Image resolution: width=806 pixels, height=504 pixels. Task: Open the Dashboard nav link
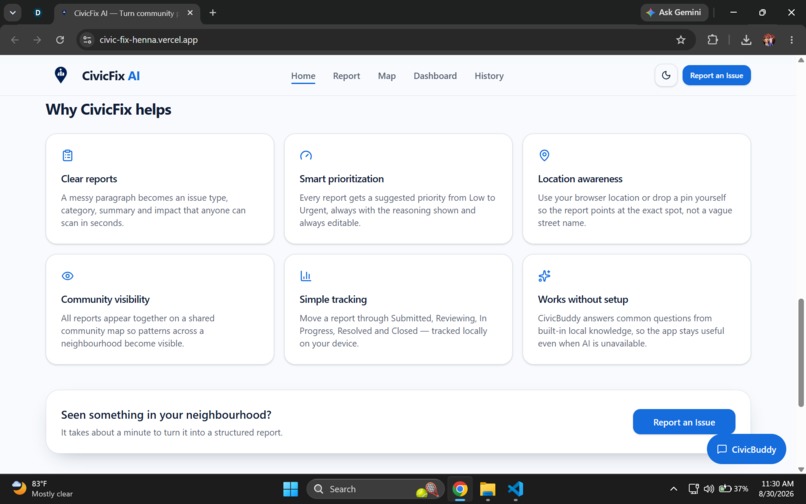435,76
